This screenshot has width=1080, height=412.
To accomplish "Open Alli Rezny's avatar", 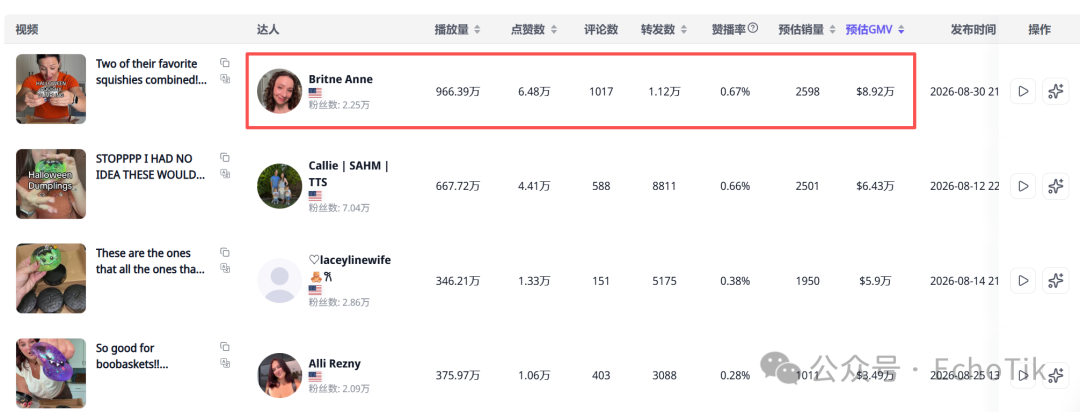I will pos(280,375).
